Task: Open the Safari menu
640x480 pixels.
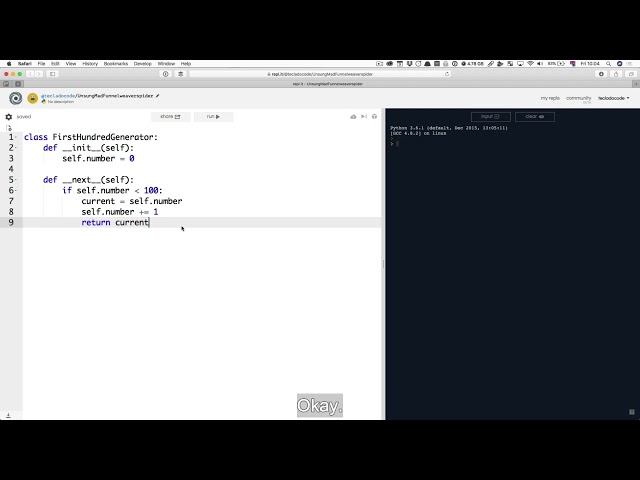Action: (24, 64)
